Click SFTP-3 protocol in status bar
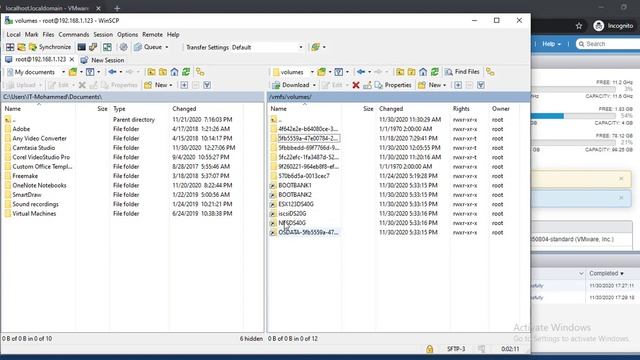This screenshot has width=640, height=360. point(456,349)
